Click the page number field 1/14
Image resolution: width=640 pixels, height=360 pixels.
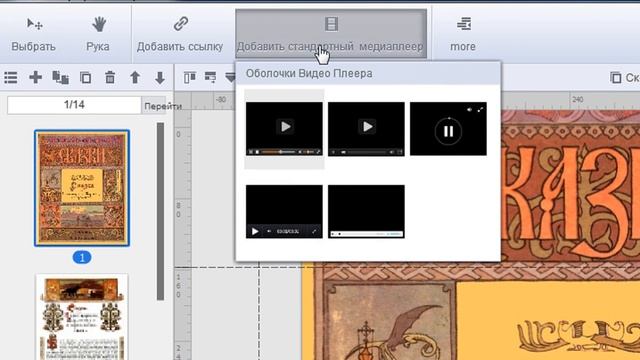coord(74,105)
